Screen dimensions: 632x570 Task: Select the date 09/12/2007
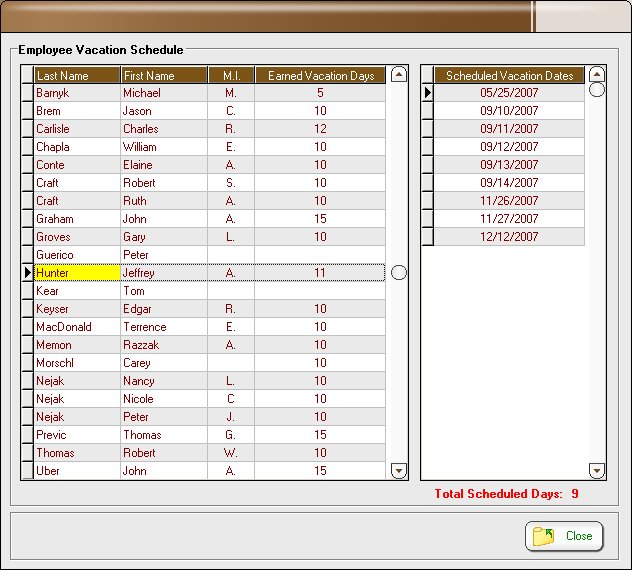tap(509, 147)
